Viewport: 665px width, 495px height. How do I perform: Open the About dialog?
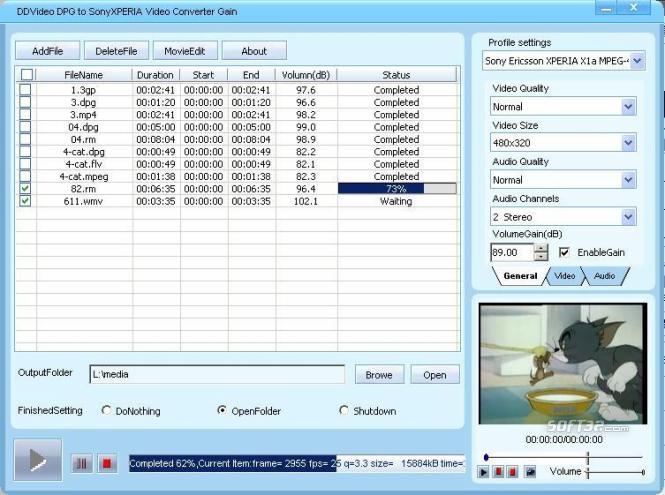(254, 51)
